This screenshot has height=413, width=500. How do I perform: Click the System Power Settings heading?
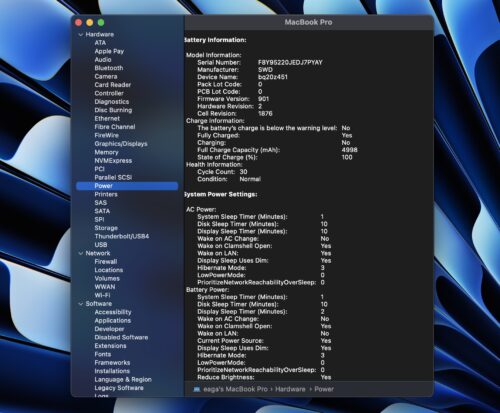pyautogui.click(x=221, y=194)
